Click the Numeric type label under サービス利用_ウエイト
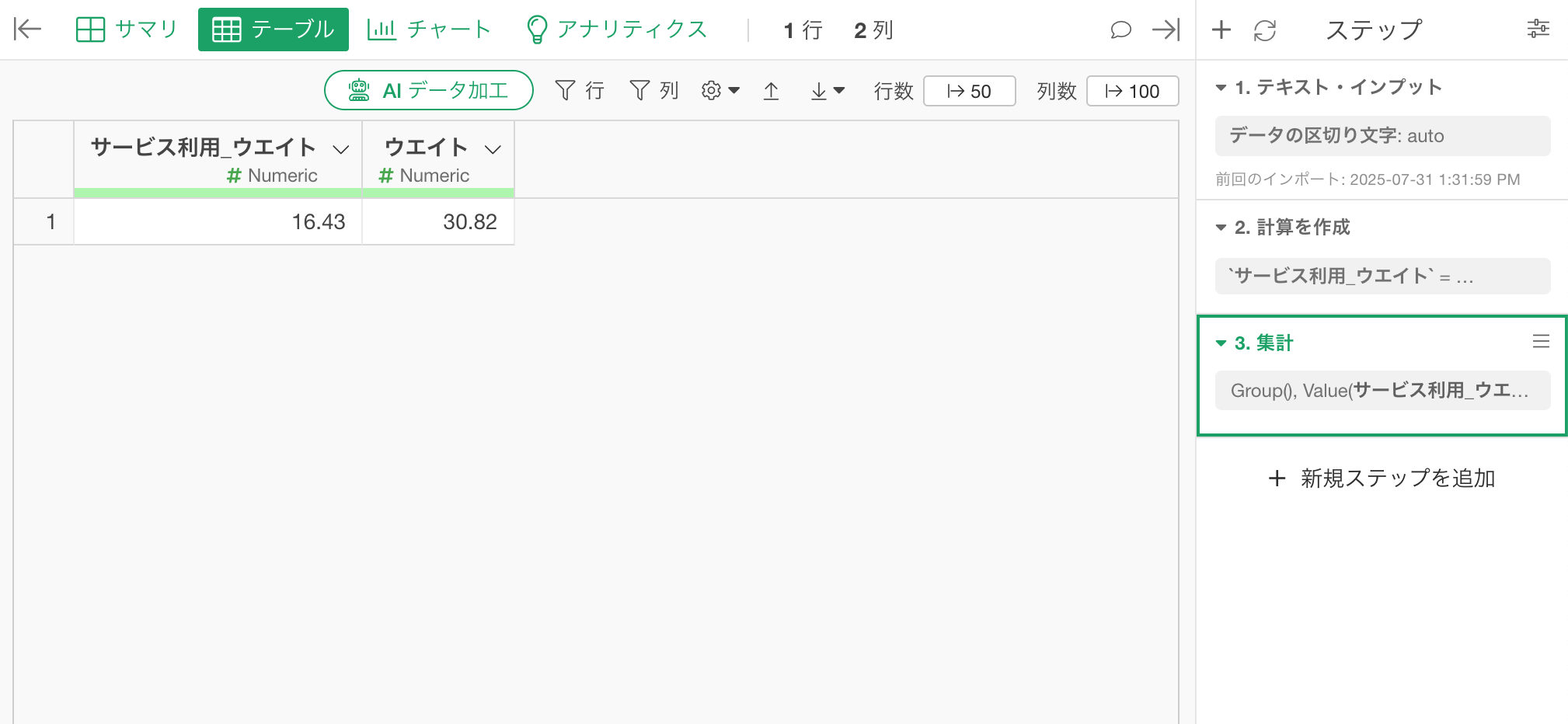 tap(272, 176)
